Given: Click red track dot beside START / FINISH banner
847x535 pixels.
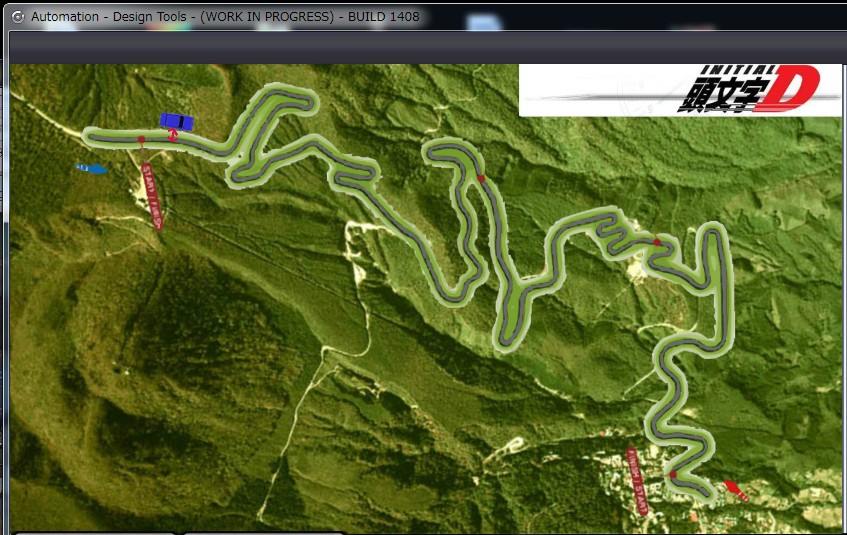Looking at the screenshot, I should (142, 139).
